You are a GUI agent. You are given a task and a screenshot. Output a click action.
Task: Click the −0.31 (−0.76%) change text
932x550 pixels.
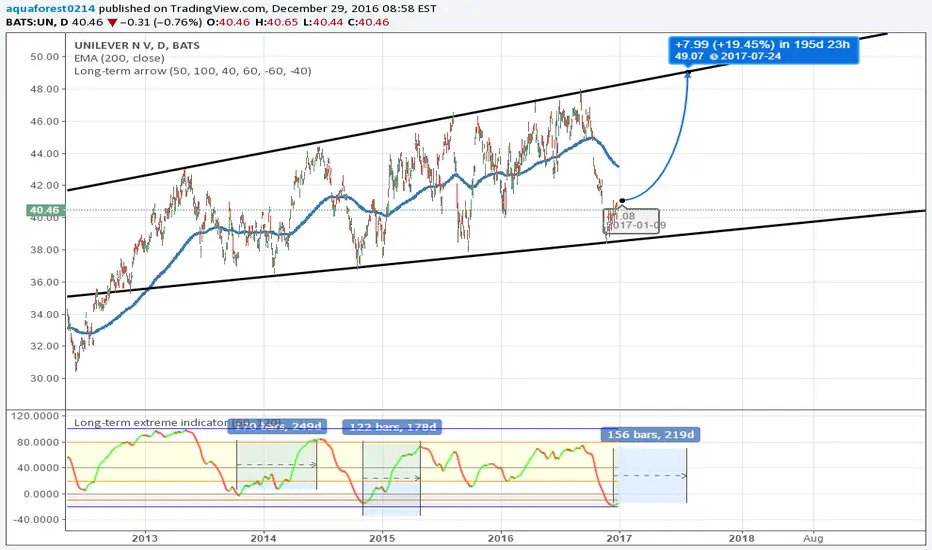pyautogui.click(x=162, y=23)
